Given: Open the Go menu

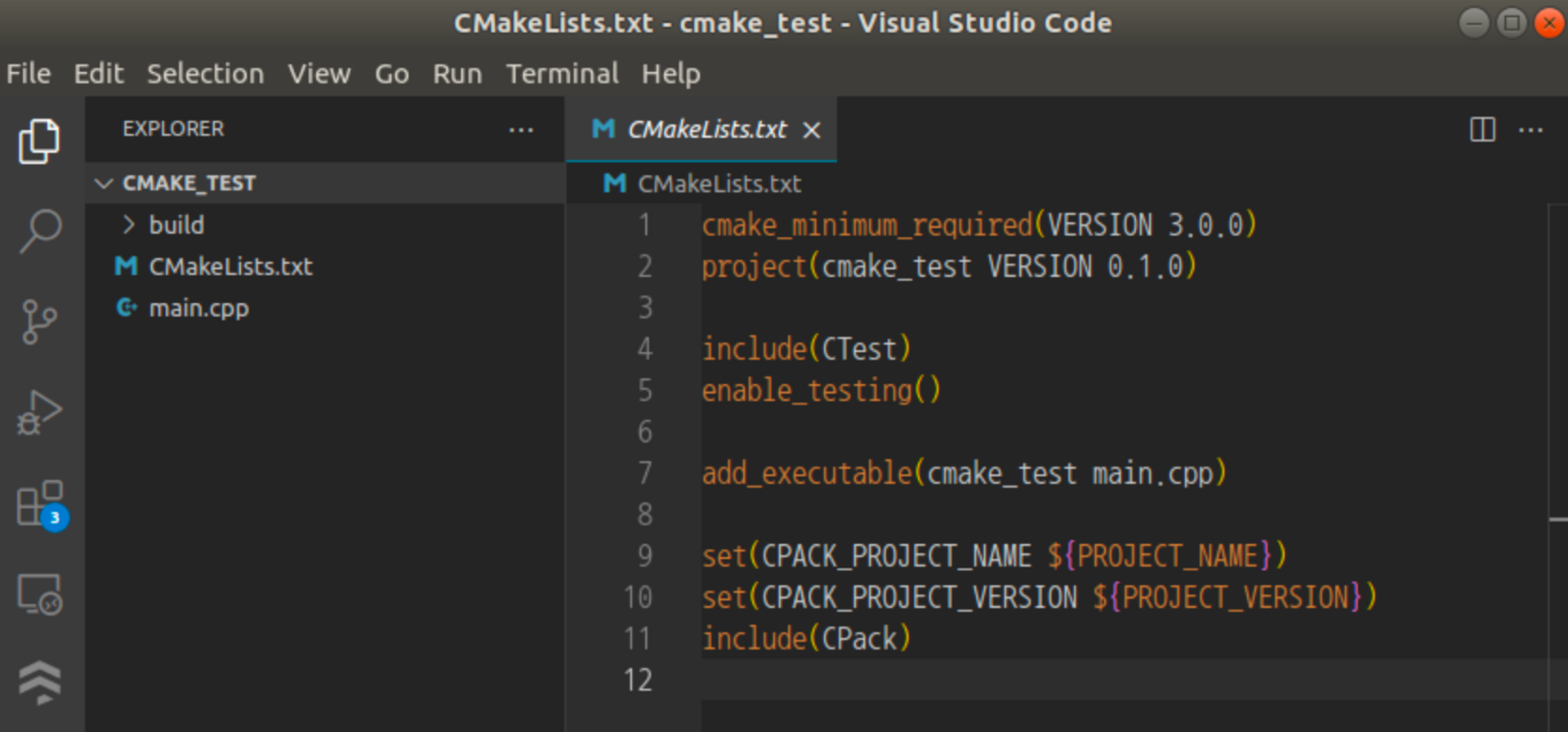Looking at the screenshot, I should click(392, 74).
